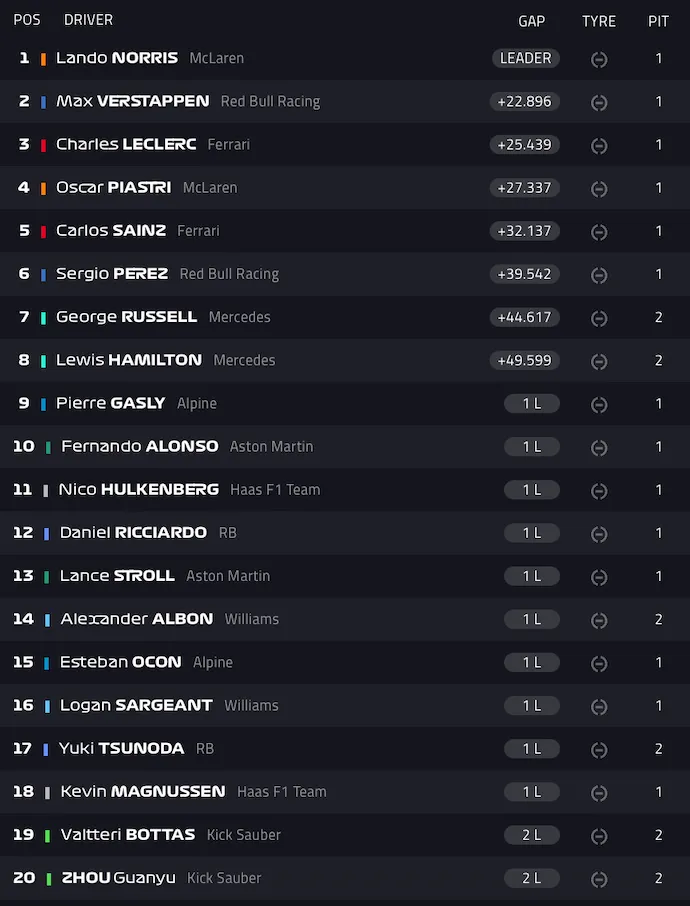Click the red Ferrari color bar beside Leclerc

pyautogui.click(x=43, y=144)
